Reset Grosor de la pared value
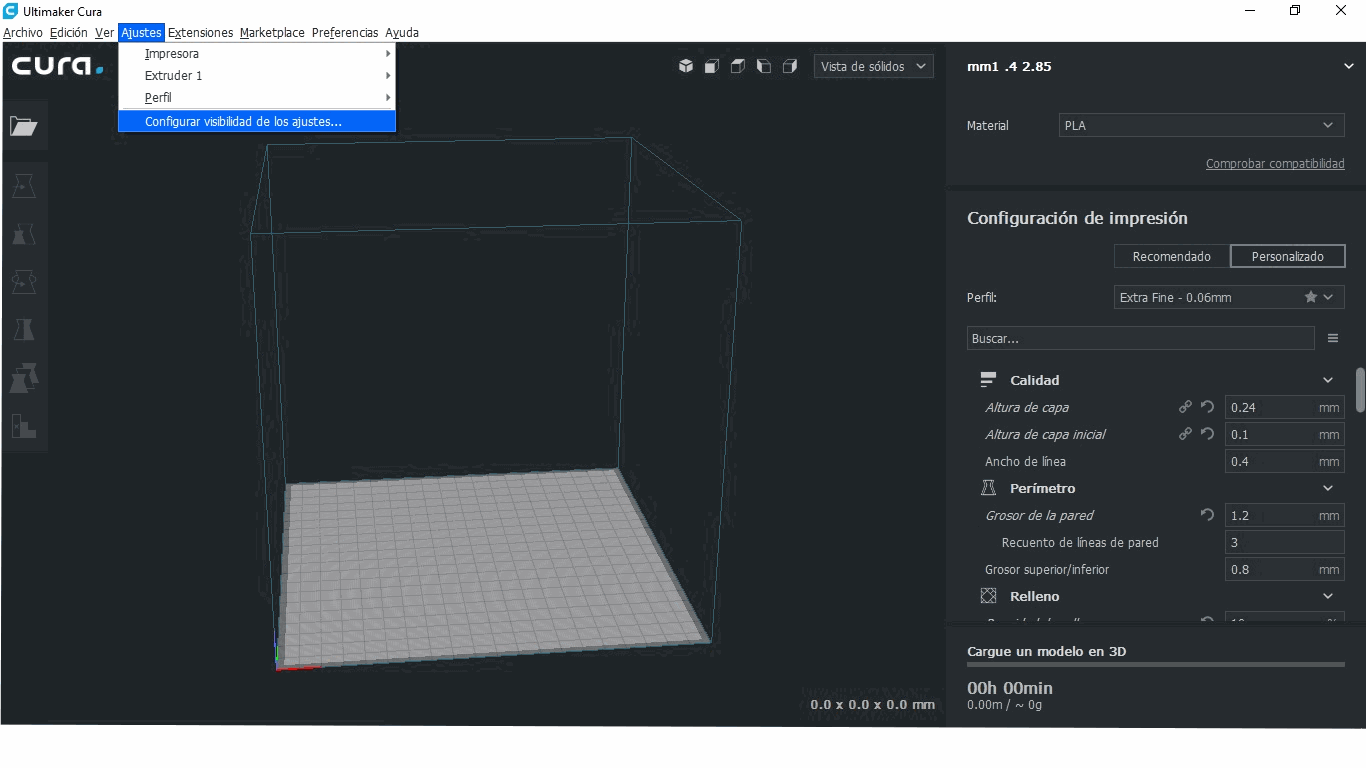The width and height of the screenshot is (1366, 768). (1206, 514)
